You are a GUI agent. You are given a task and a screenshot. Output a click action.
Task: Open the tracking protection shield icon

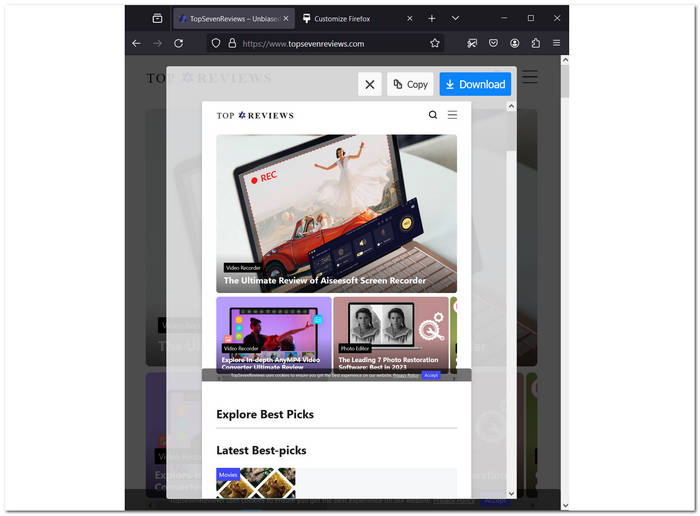click(216, 43)
